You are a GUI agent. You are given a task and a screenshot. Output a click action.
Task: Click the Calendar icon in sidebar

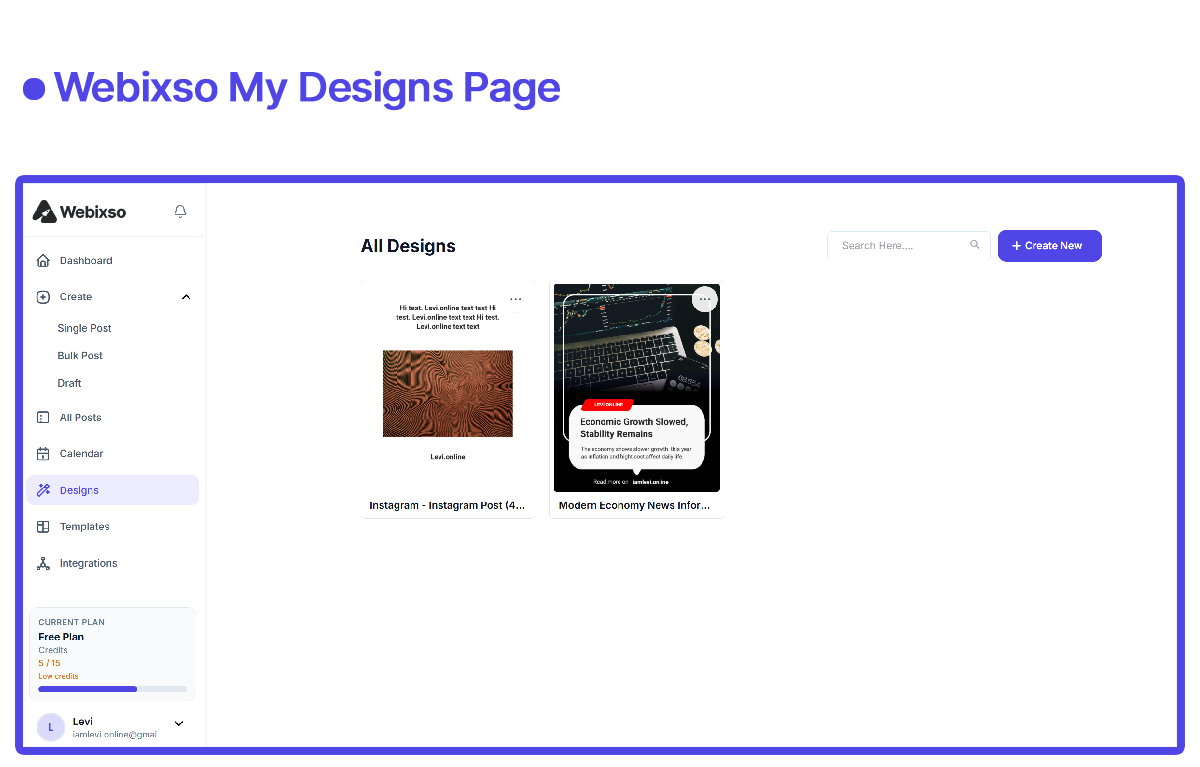point(43,454)
